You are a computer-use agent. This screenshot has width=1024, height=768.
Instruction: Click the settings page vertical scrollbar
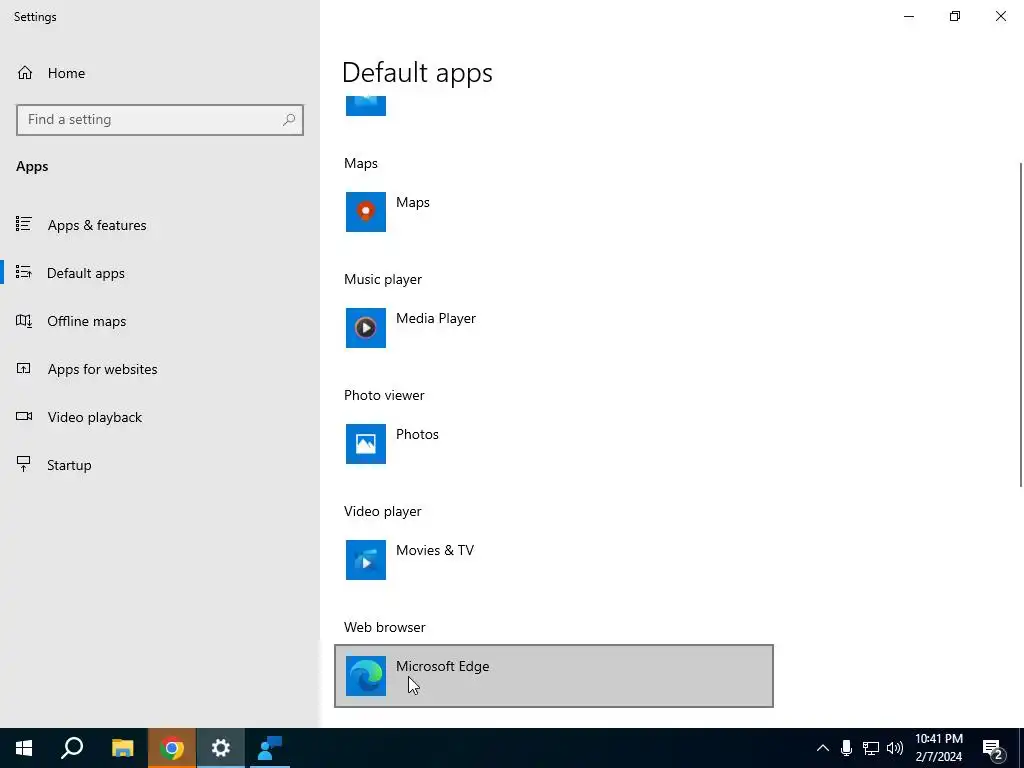(x=1021, y=325)
